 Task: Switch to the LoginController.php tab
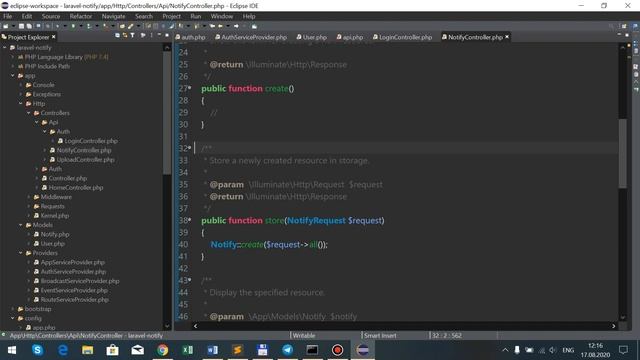(402, 37)
